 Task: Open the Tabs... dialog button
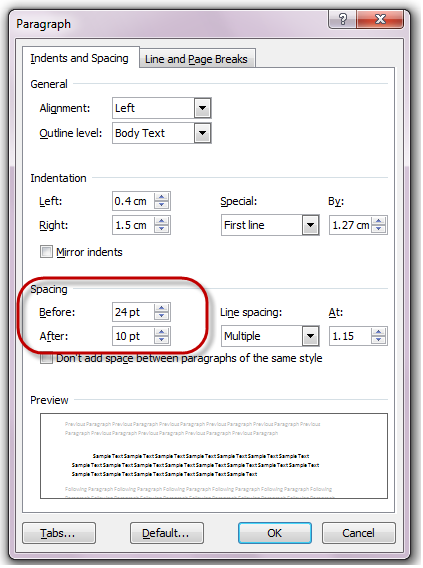pos(59,533)
